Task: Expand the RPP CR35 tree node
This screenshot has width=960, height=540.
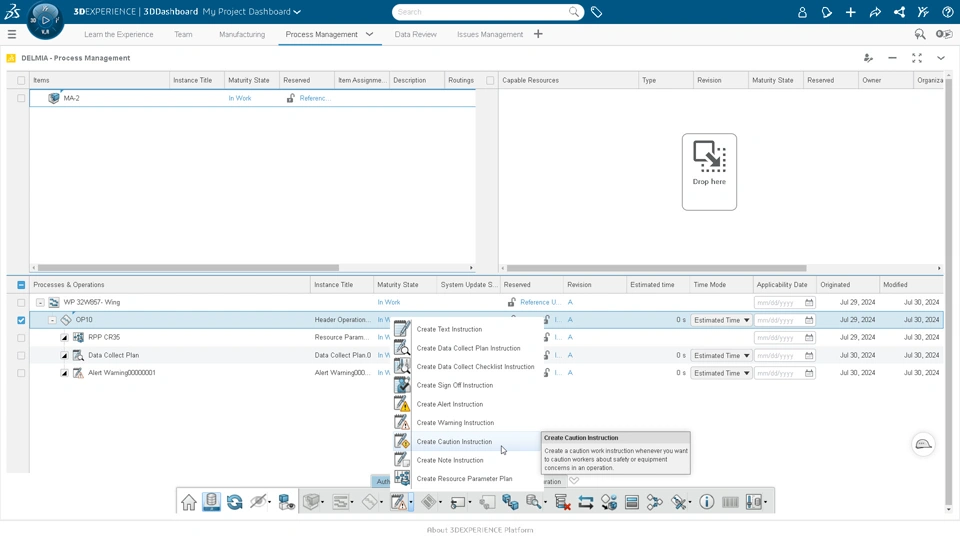Action: (64, 337)
